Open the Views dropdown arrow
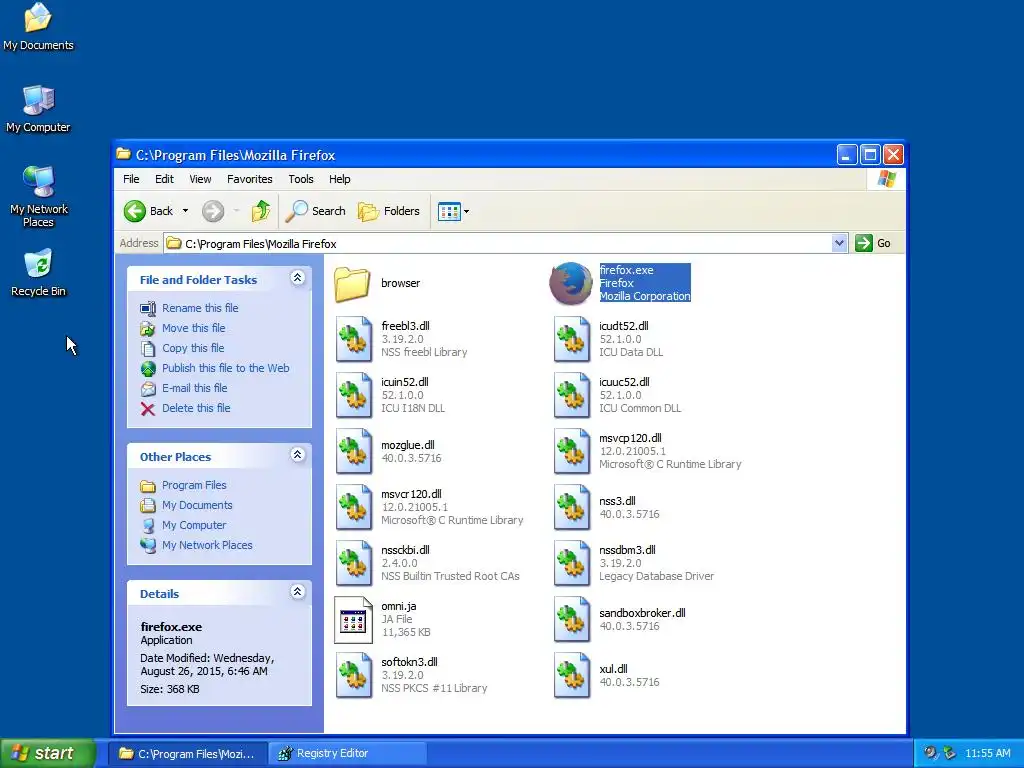Viewport: 1024px width, 768px height. pos(466,212)
